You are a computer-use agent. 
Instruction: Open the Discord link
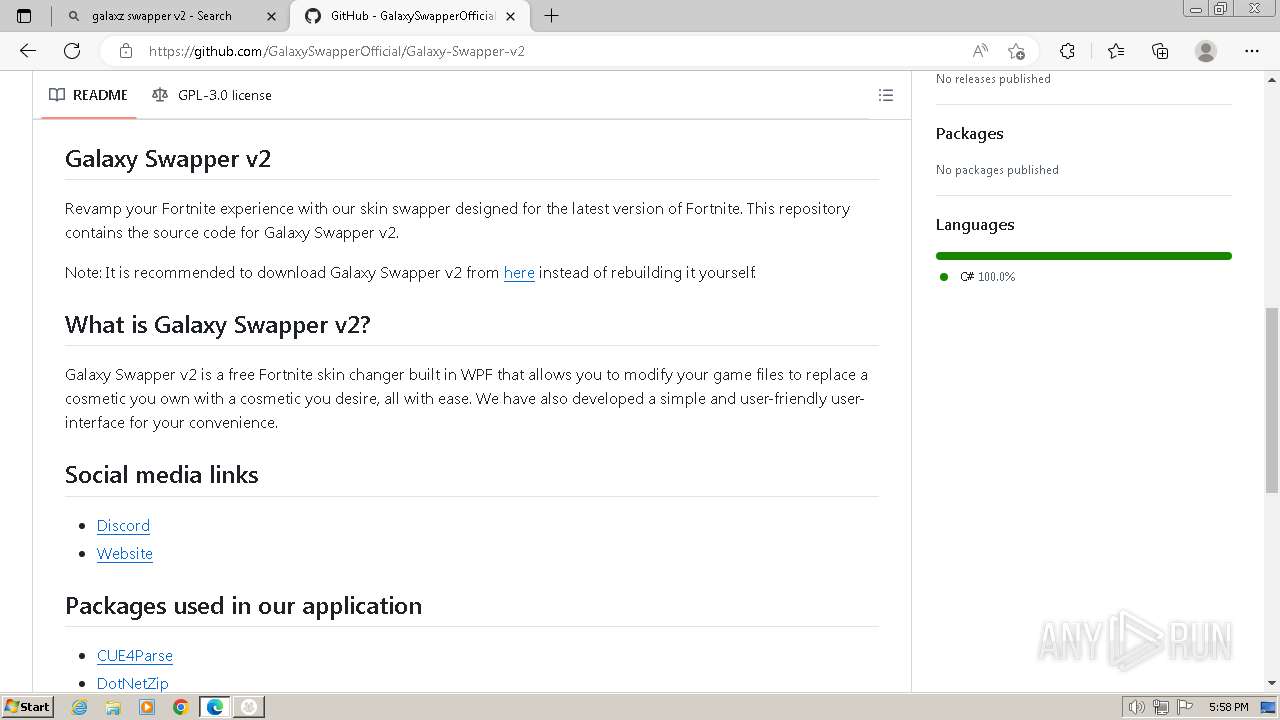point(123,525)
